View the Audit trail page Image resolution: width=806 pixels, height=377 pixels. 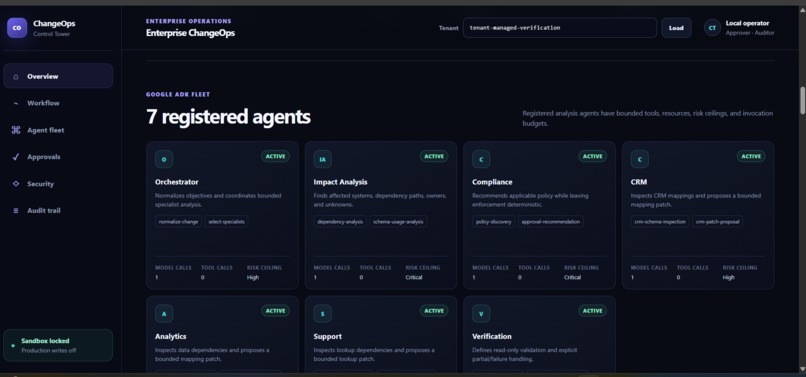[x=58, y=210]
